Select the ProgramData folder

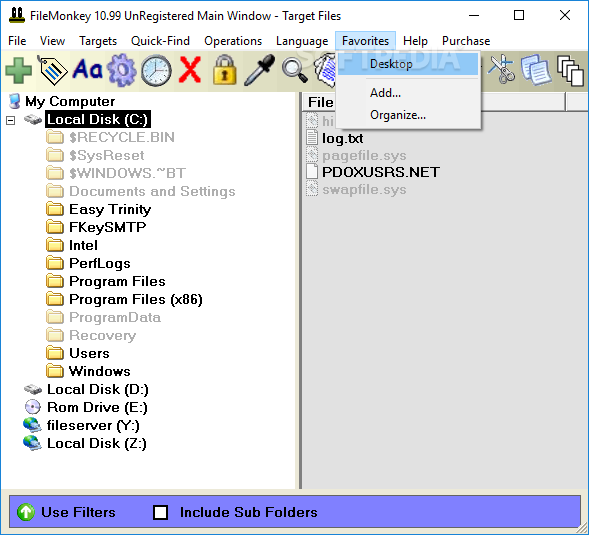[115, 317]
